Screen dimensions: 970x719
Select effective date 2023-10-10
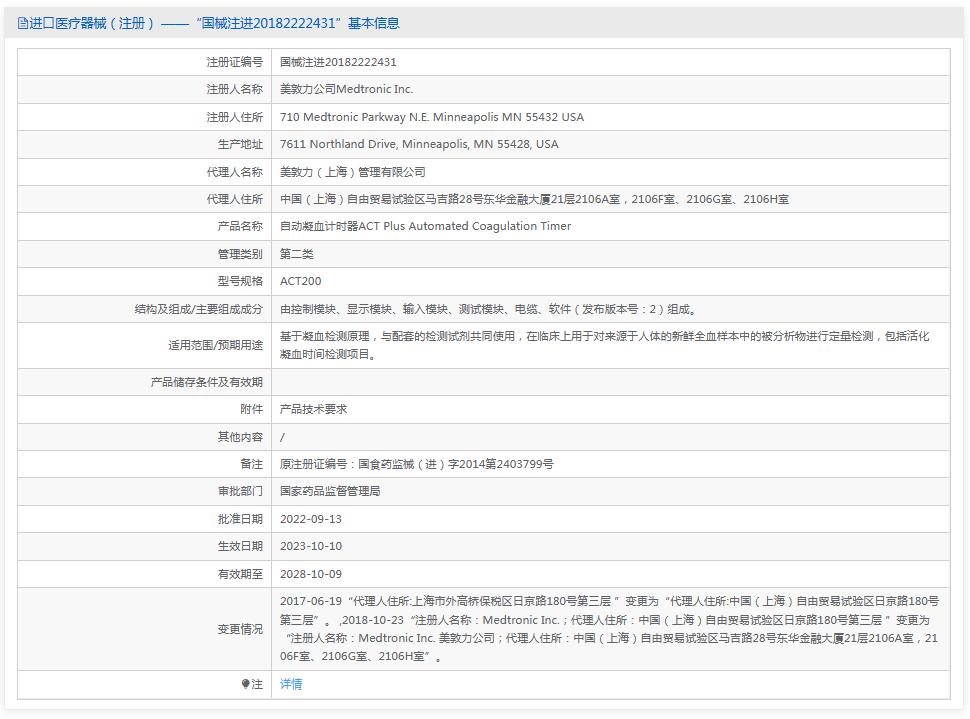tap(311, 546)
